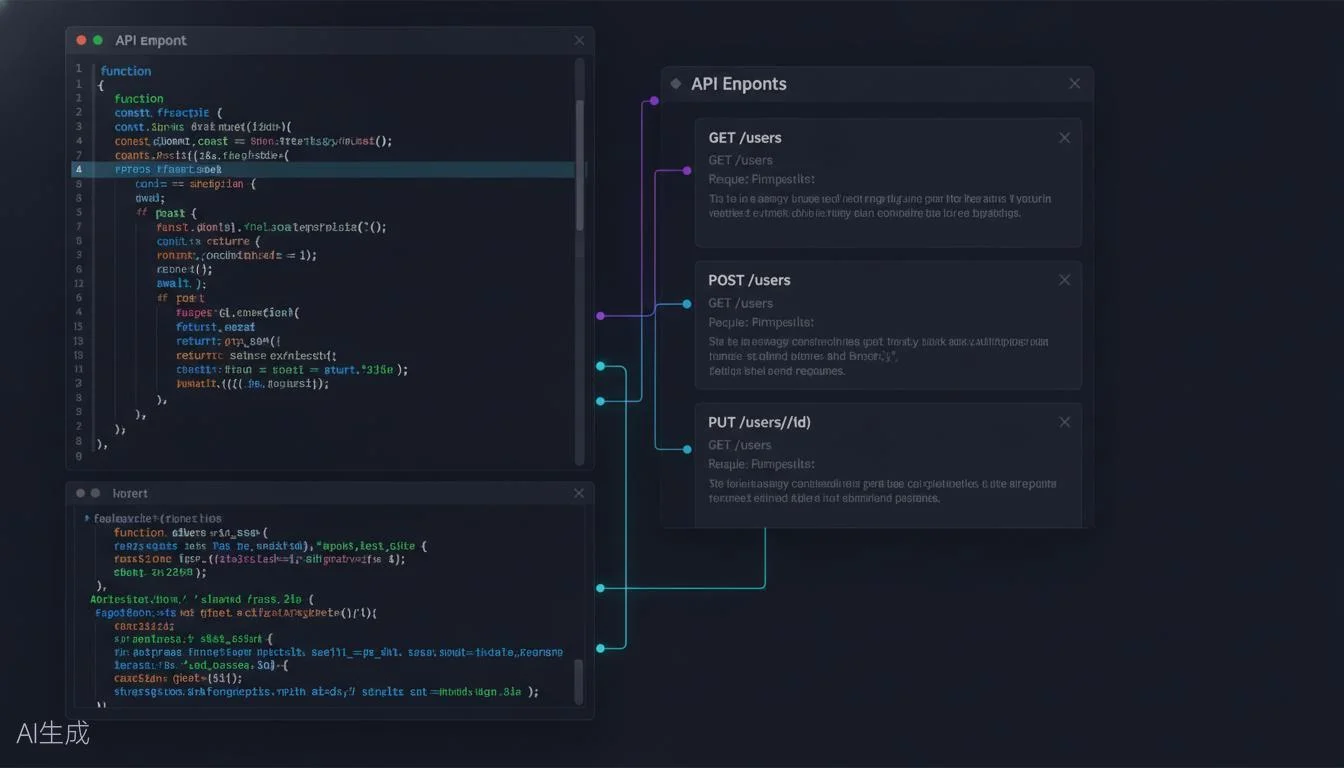Dismiss the PUT /users/id endpoint card

(1064, 422)
